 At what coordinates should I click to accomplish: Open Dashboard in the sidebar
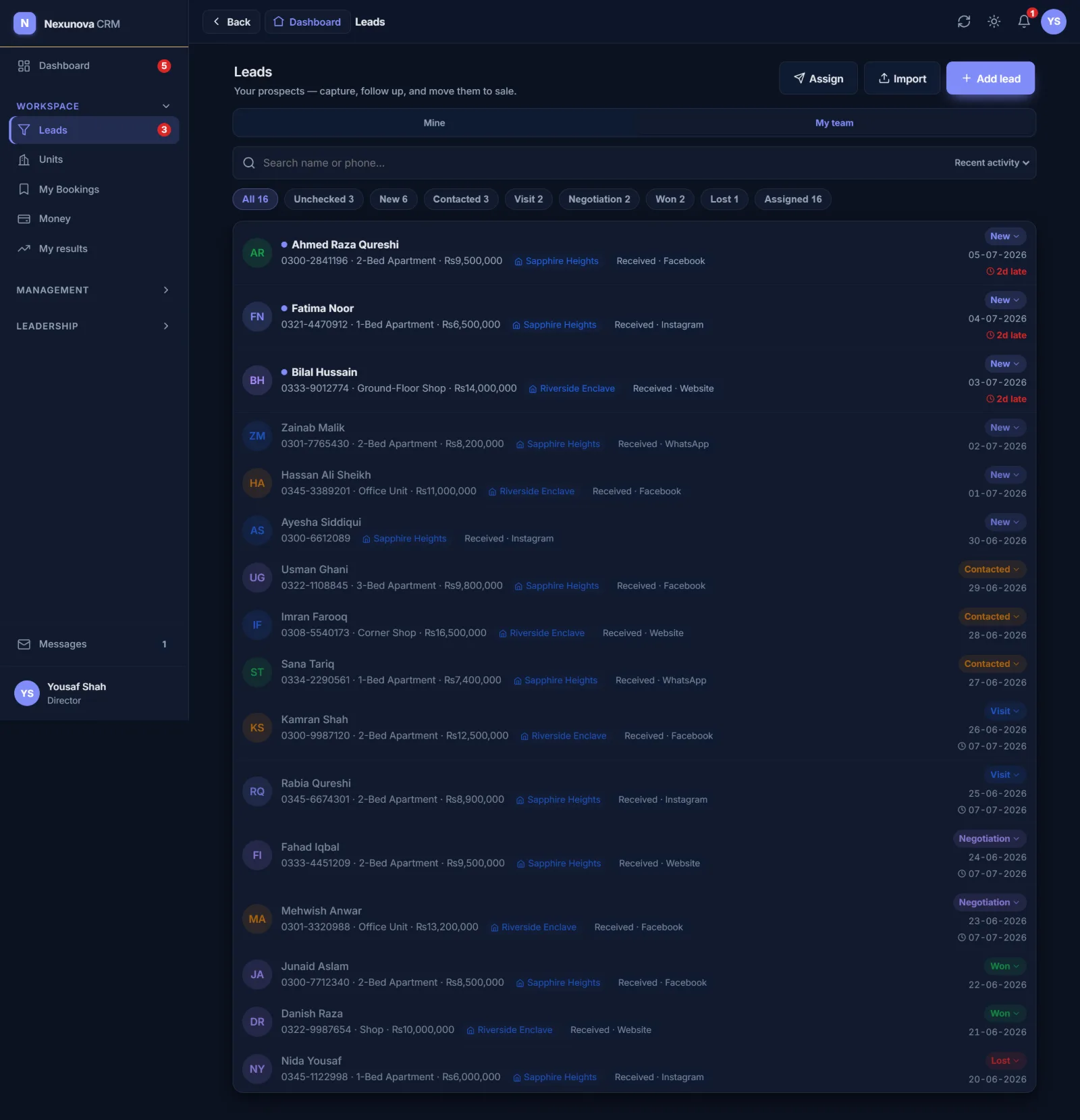pos(94,65)
